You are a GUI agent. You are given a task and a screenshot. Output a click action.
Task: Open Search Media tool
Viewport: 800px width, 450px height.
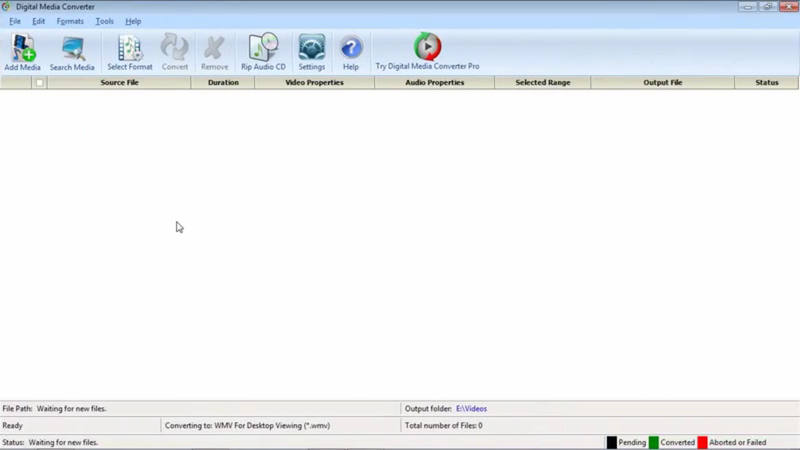72,52
